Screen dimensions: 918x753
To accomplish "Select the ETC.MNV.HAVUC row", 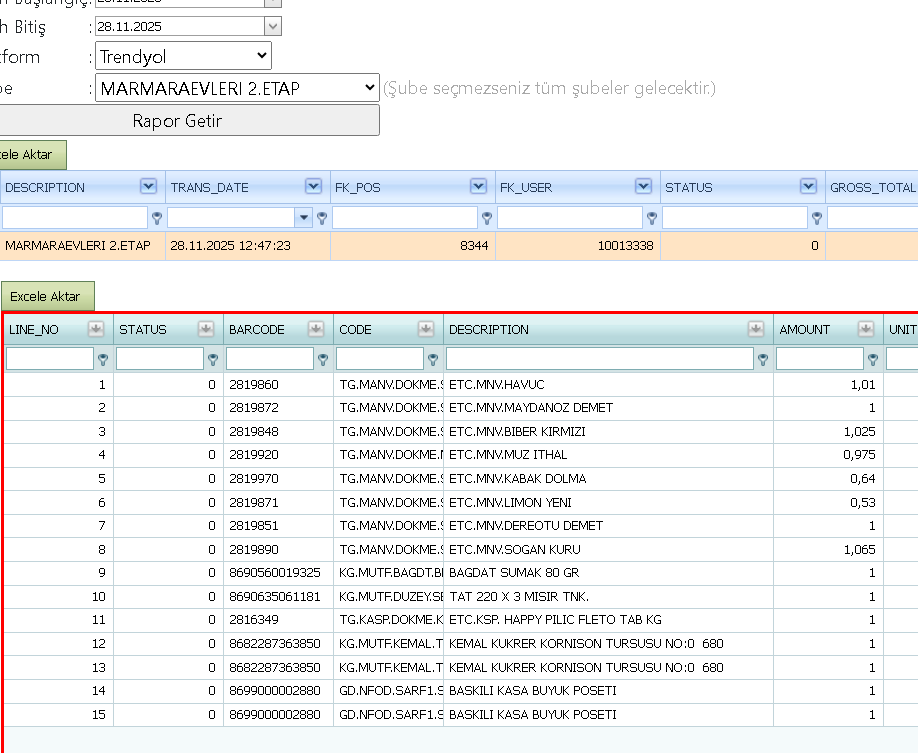I will click(461, 385).
